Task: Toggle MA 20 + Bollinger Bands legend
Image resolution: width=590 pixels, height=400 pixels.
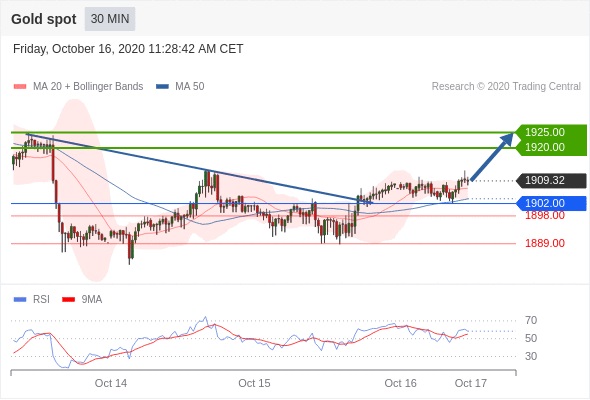Action: (x=78, y=87)
